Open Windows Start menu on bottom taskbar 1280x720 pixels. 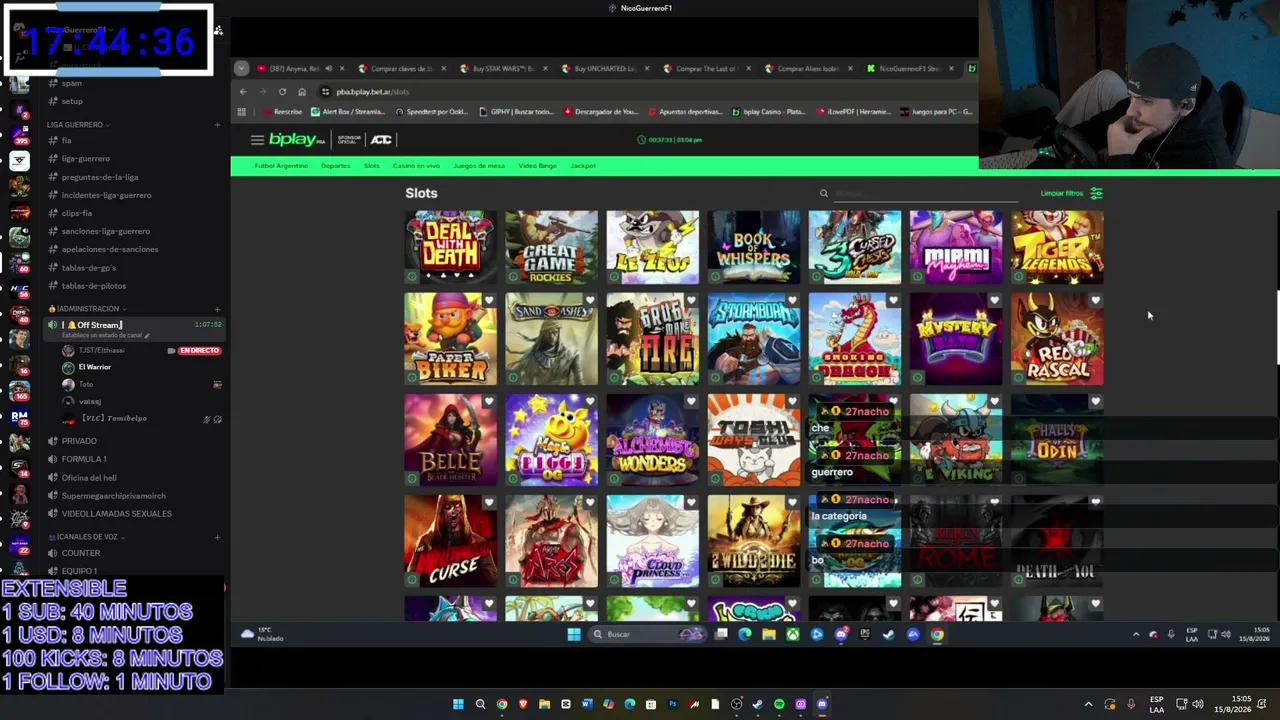tap(458, 704)
